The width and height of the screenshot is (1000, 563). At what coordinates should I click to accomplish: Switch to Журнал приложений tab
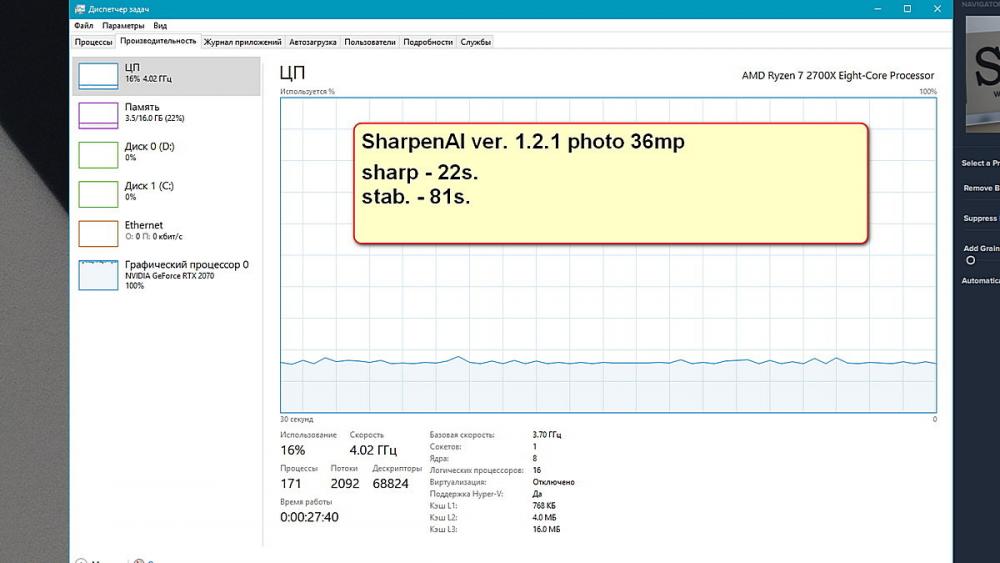click(x=242, y=42)
